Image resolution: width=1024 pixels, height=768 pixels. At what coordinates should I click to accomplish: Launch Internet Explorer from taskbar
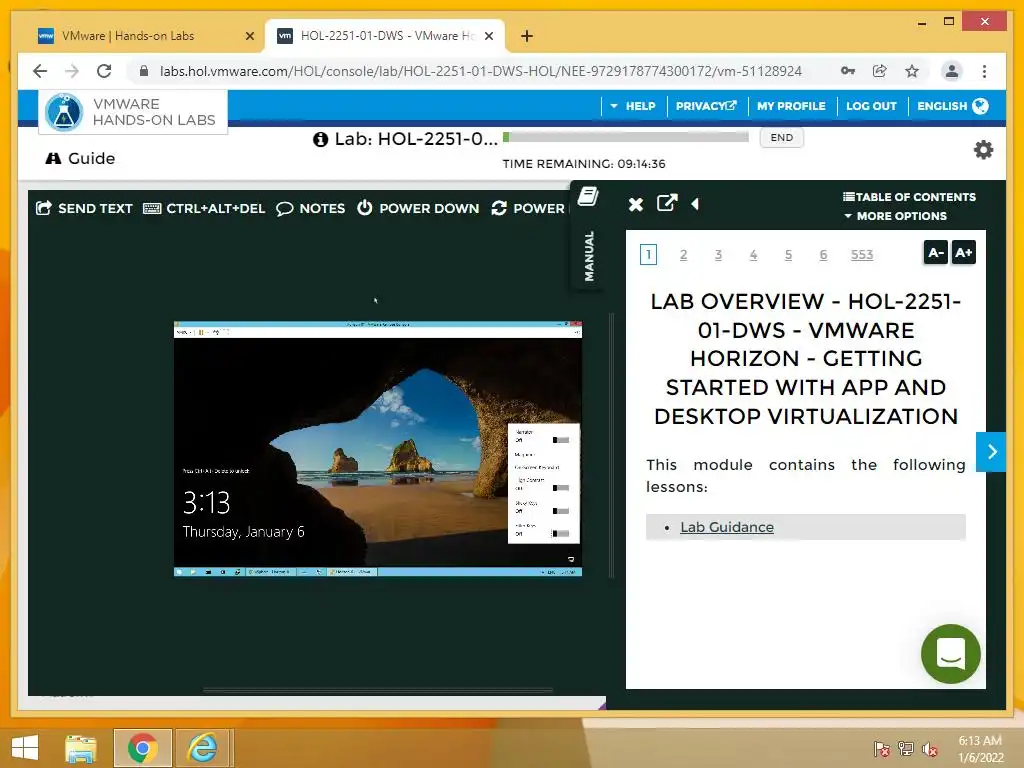203,748
